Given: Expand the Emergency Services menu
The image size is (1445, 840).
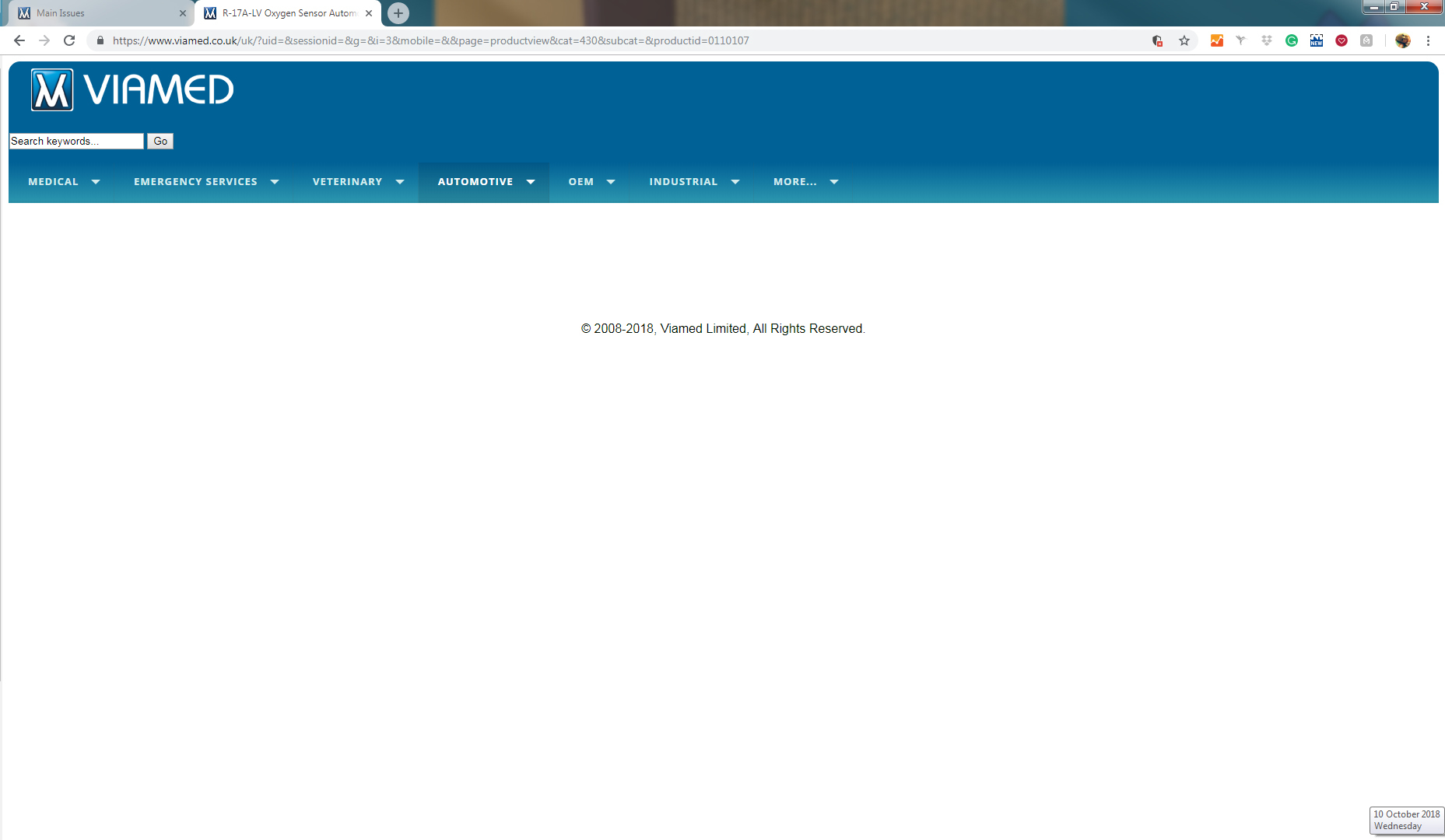Looking at the screenshot, I should [x=205, y=182].
